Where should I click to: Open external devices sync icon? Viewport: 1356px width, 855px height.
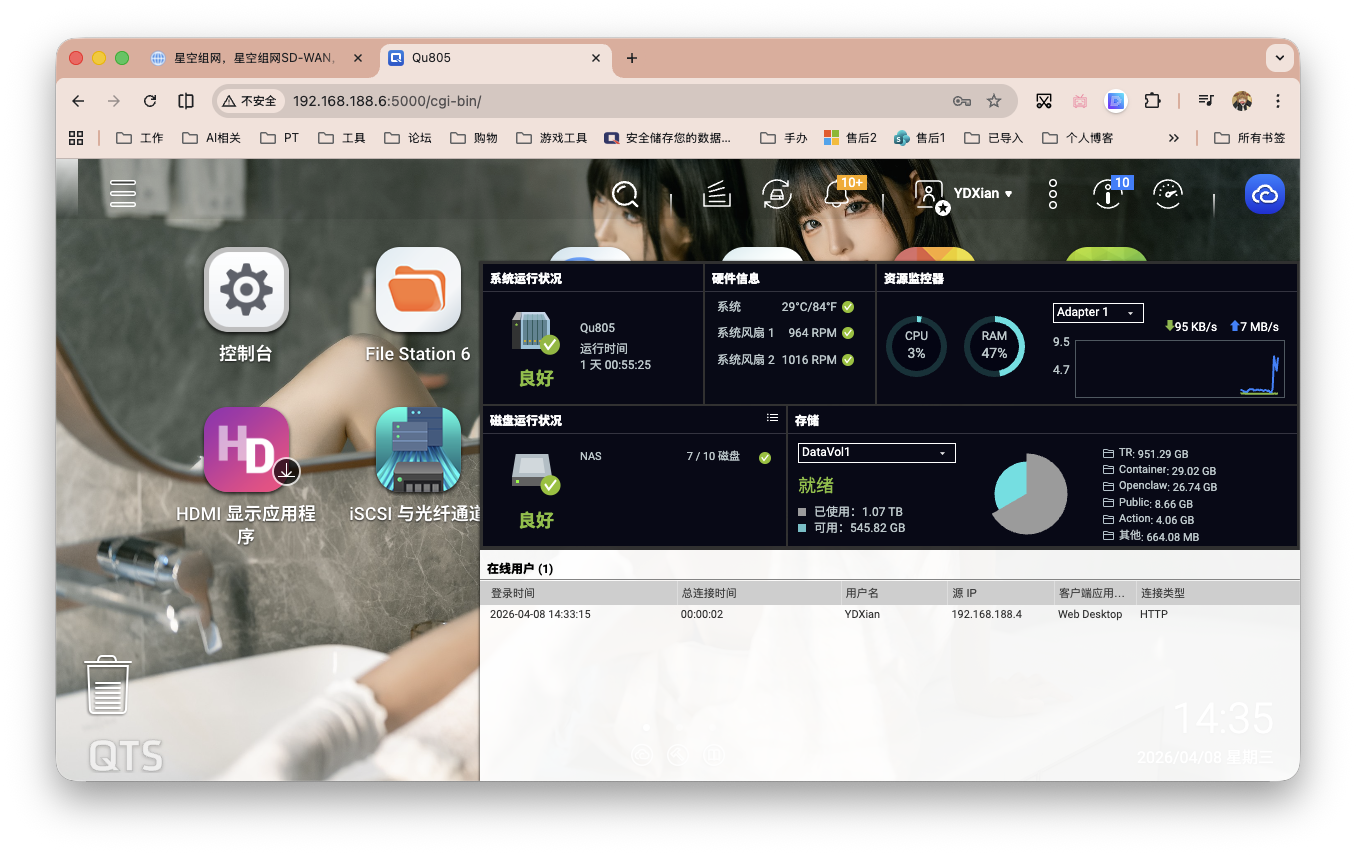pyautogui.click(x=776, y=194)
